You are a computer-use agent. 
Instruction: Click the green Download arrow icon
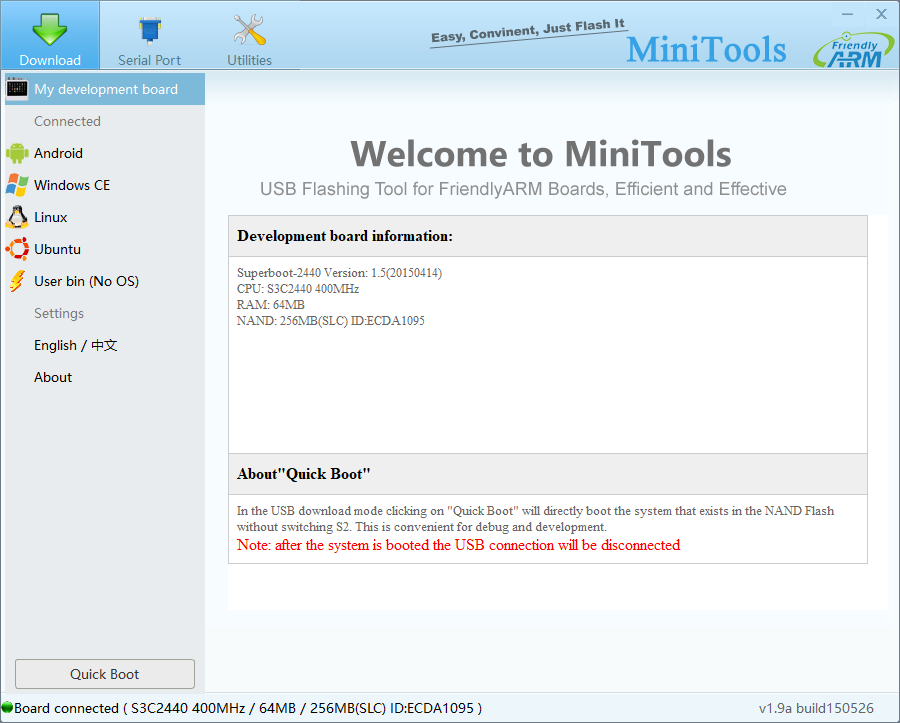click(50, 28)
